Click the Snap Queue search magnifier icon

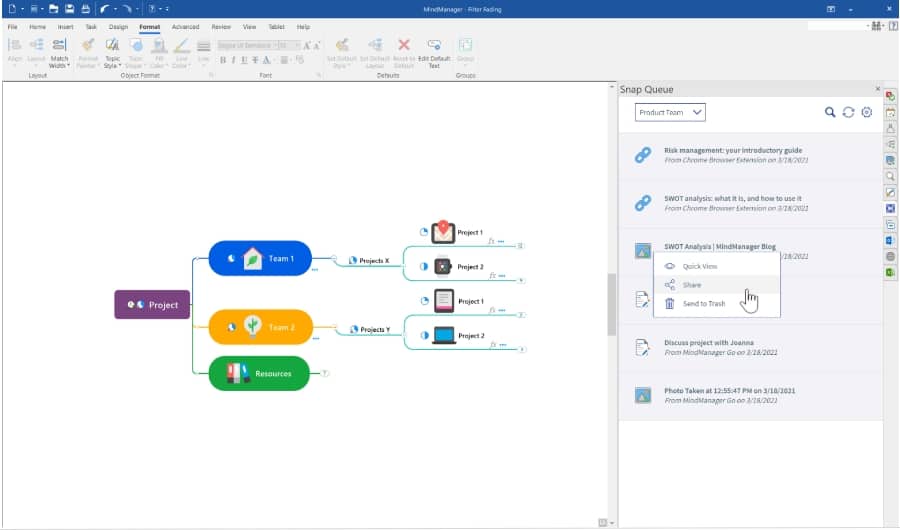pyautogui.click(x=830, y=113)
